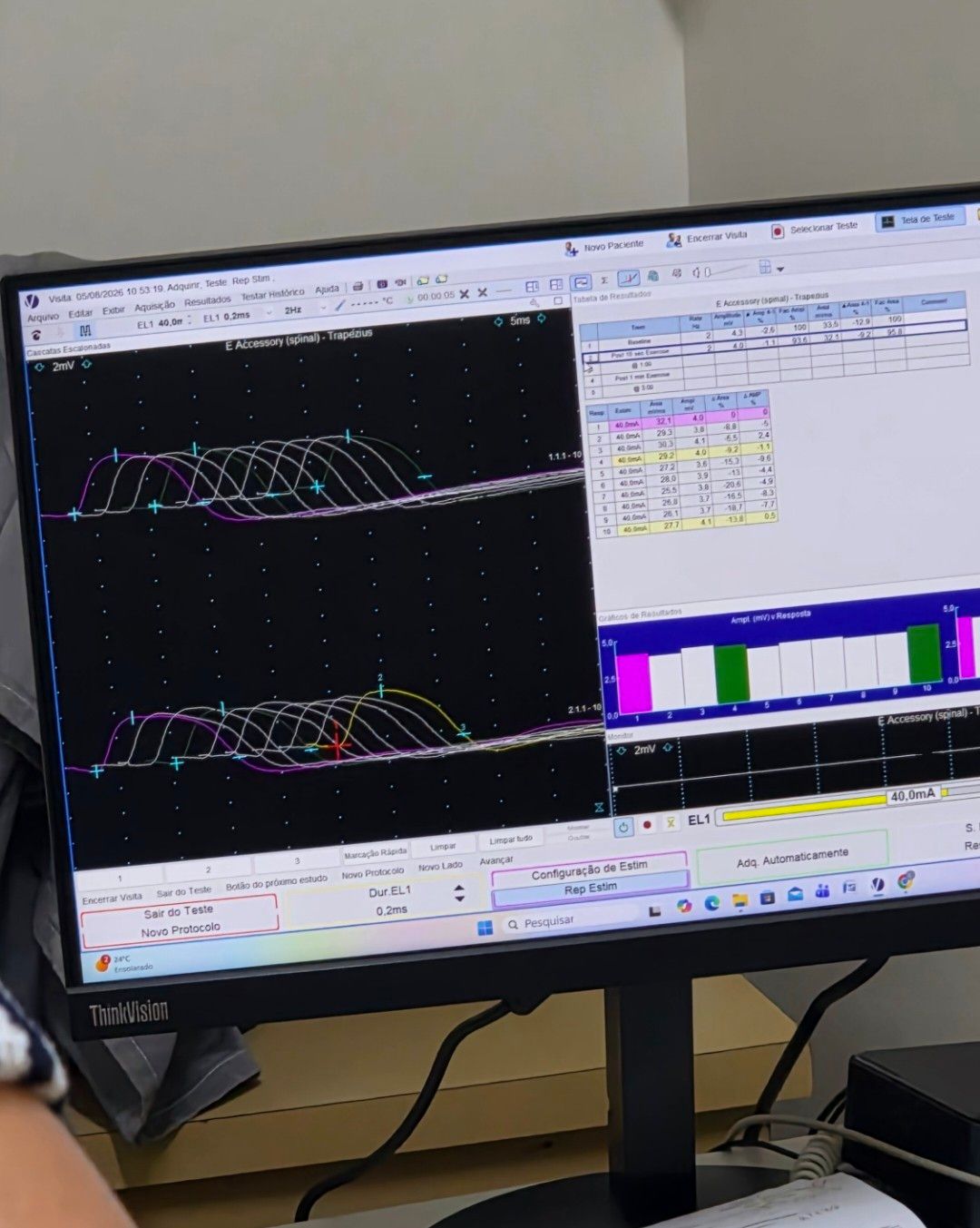The width and height of the screenshot is (980, 1228).
Task: Open File Explorer from the taskbar
Action: (x=740, y=899)
